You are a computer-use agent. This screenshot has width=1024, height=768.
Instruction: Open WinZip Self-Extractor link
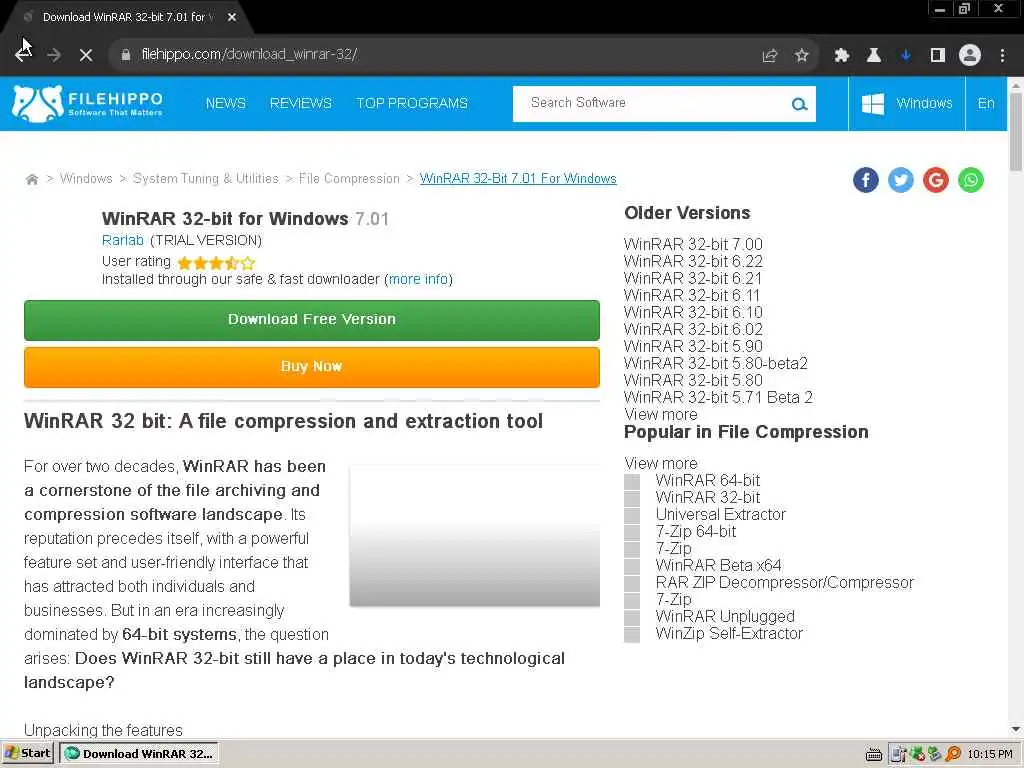tap(729, 633)
